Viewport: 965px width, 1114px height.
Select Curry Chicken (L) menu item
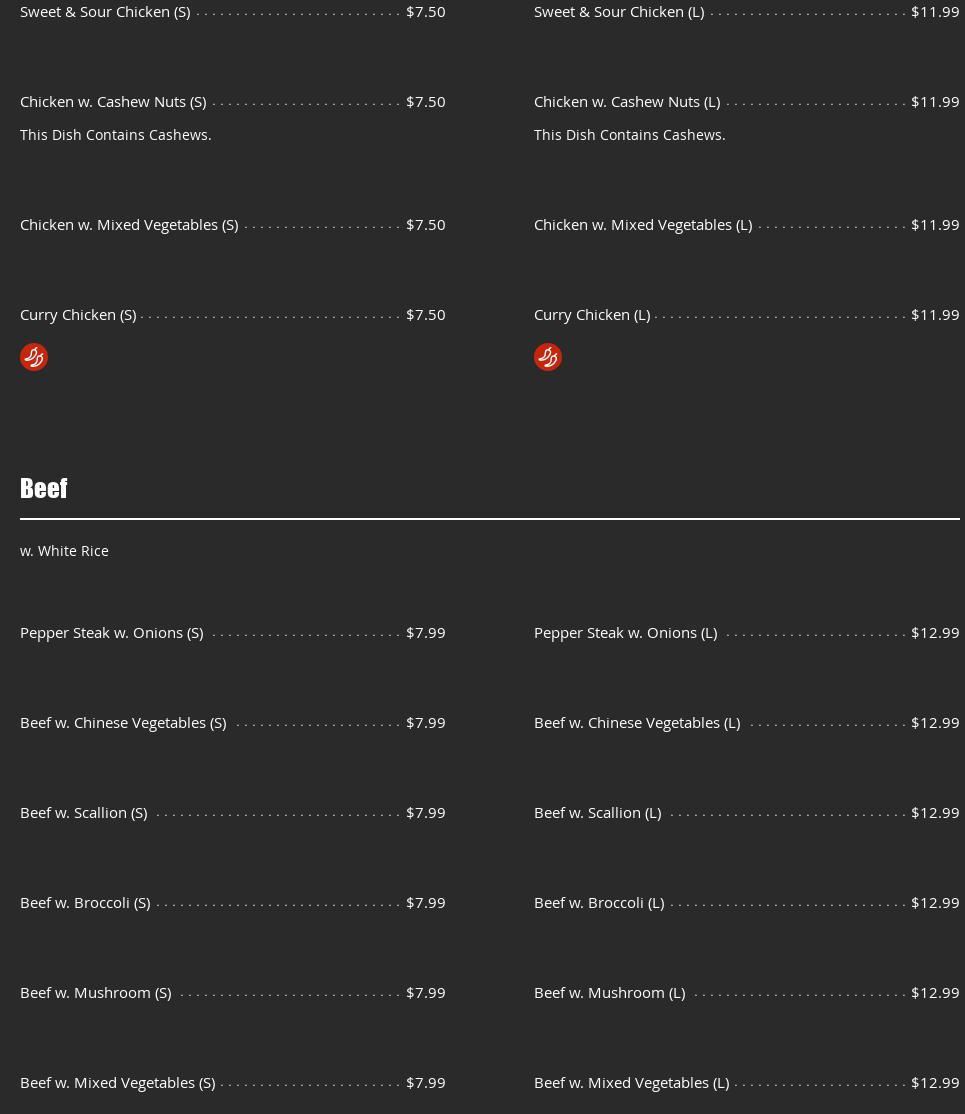point(592,315)
